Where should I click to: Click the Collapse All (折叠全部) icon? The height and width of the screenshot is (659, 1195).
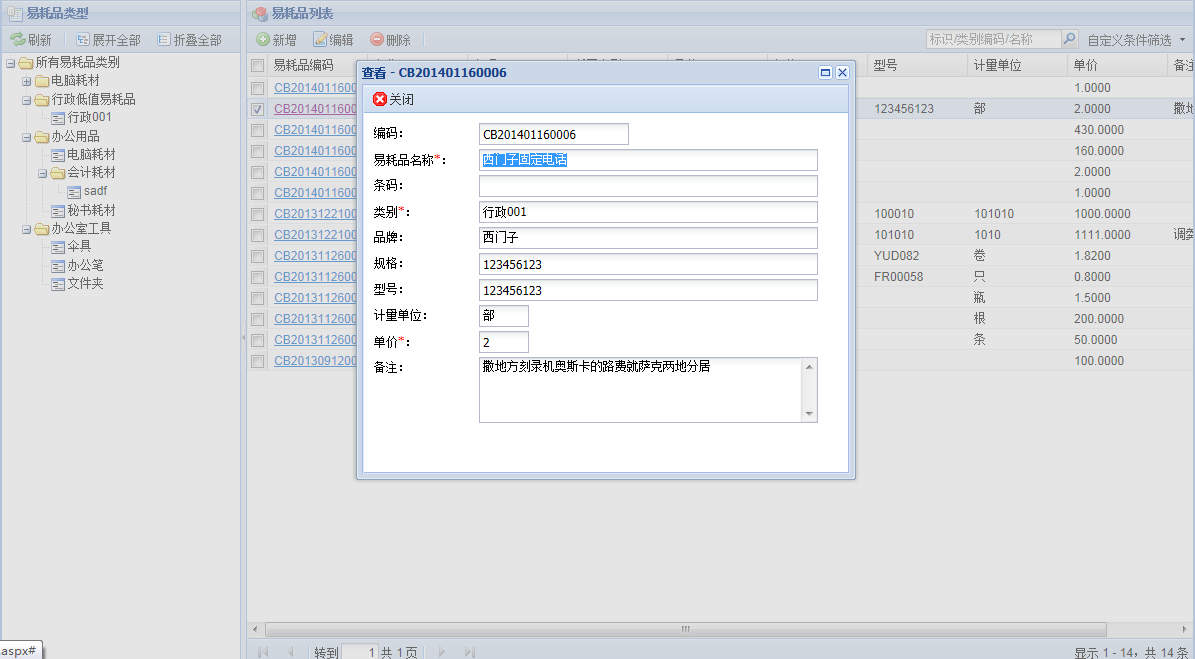(164, 40)
